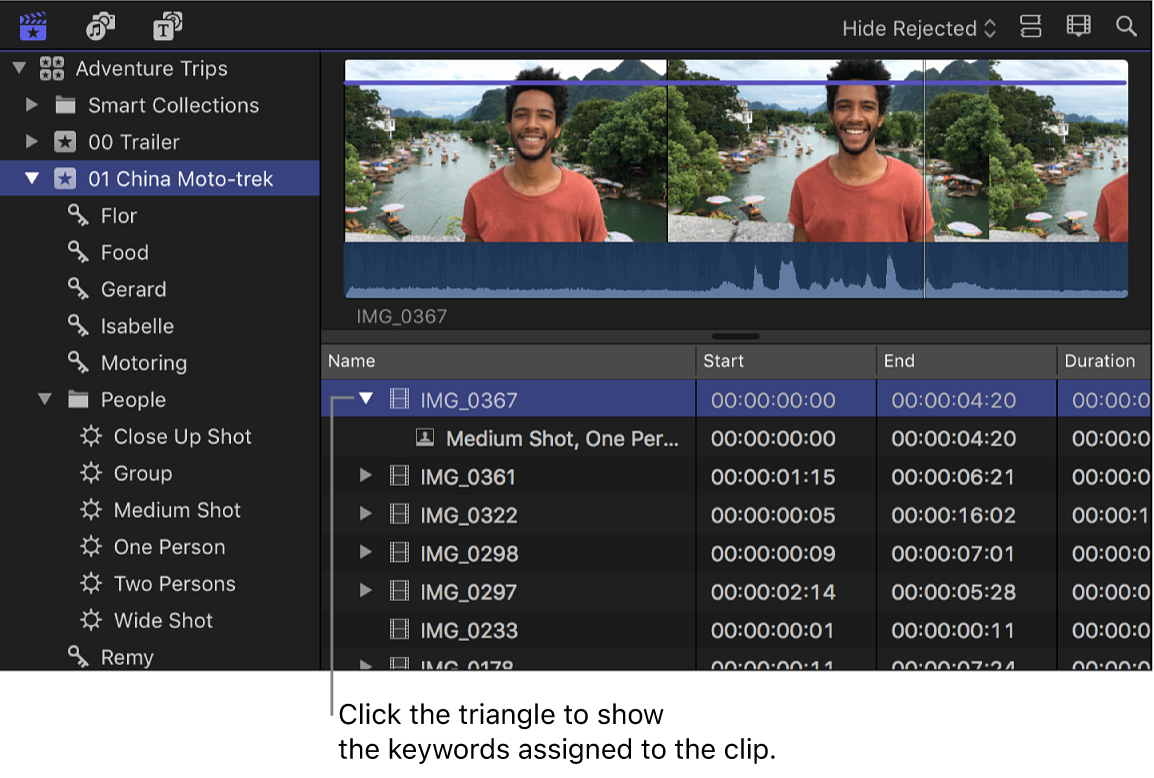
Task: Open the Media Sidebar icon
Action: click(32, 26)
